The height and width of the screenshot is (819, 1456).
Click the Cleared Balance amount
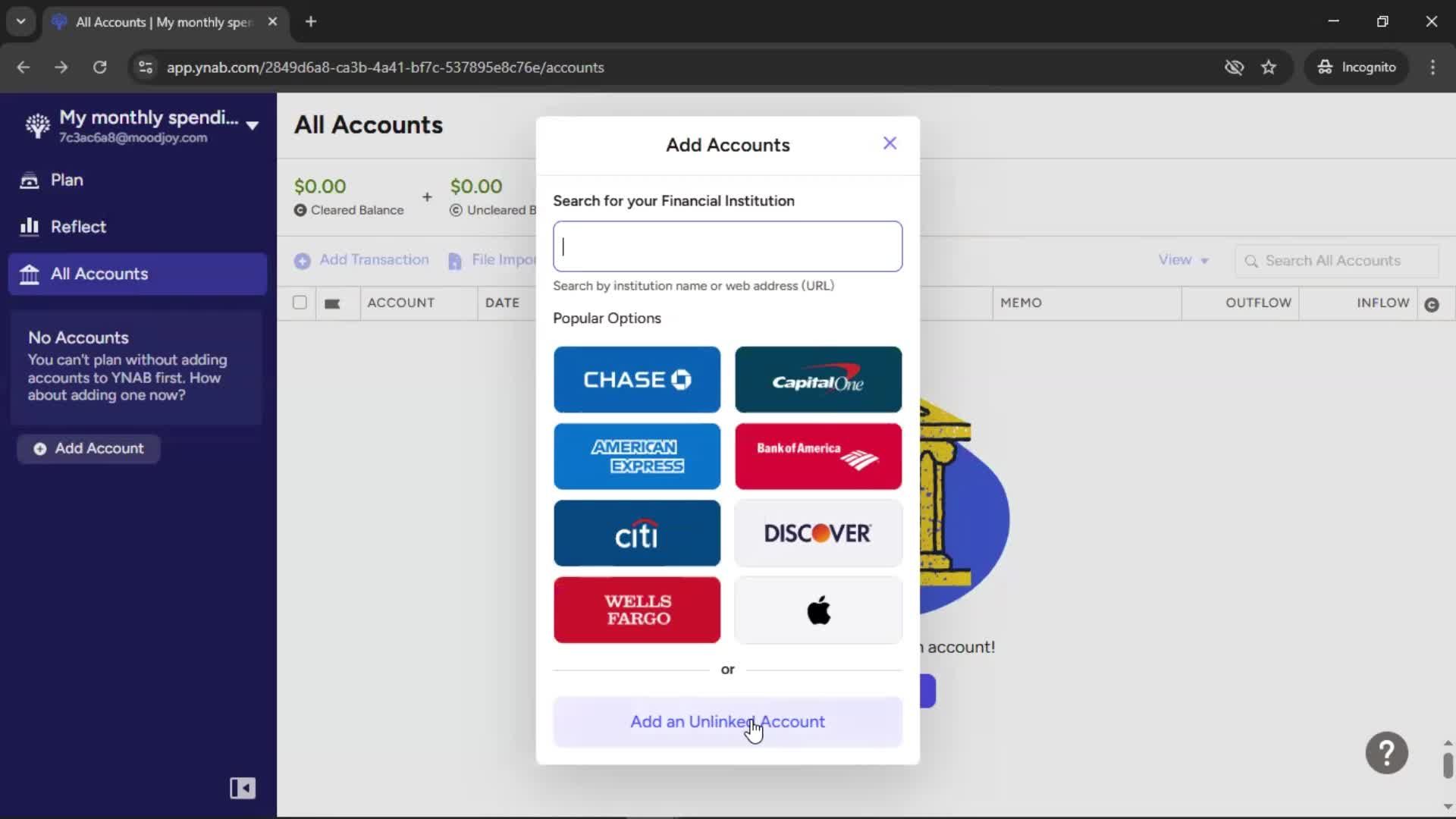coord(320,187)
